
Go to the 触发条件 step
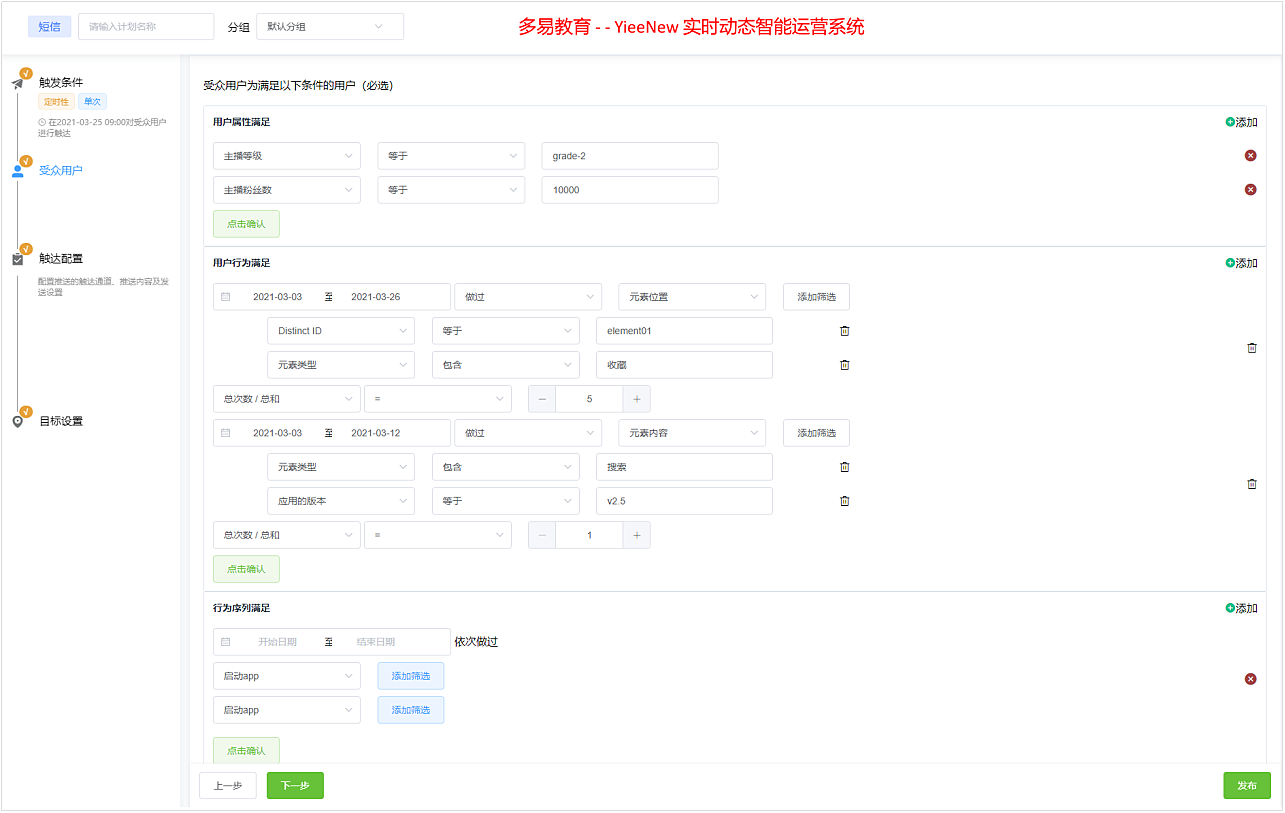[x=61, y=83]
